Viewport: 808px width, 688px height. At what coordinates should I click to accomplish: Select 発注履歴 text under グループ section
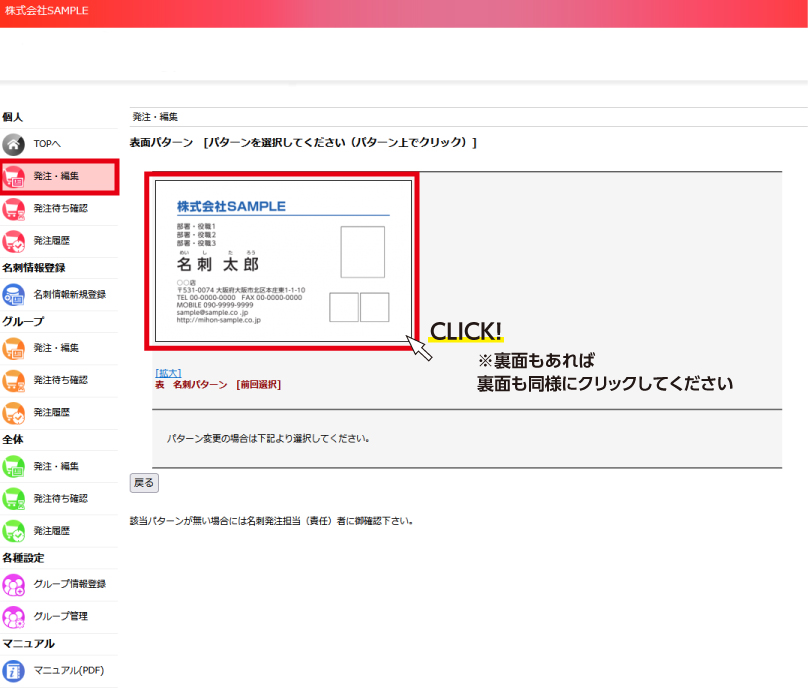click(x=52, y=412)
